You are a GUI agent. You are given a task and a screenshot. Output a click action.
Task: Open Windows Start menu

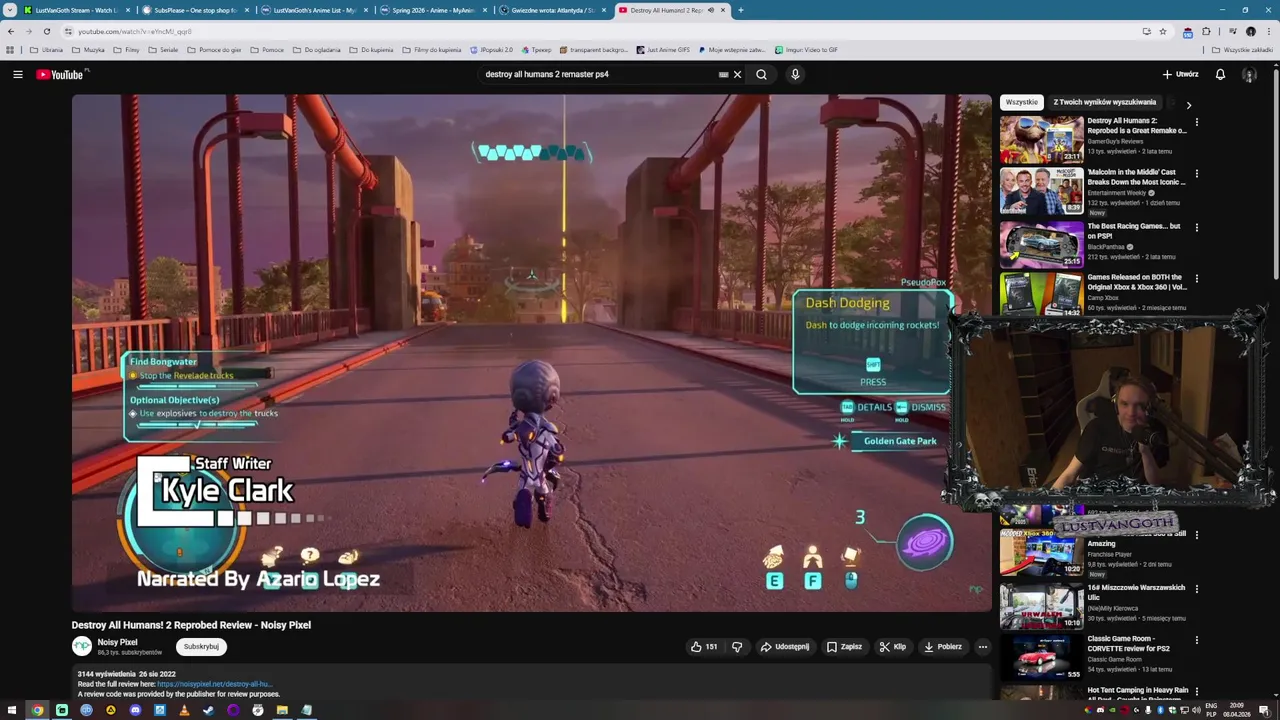coord(12,710)
